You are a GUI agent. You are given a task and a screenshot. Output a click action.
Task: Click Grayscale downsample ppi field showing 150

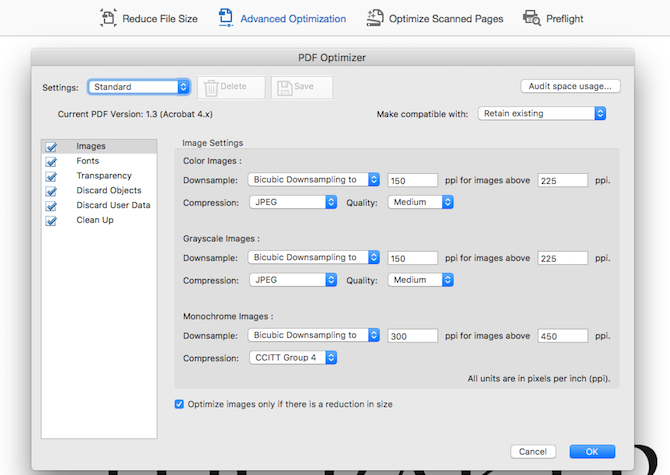(412, 258)
